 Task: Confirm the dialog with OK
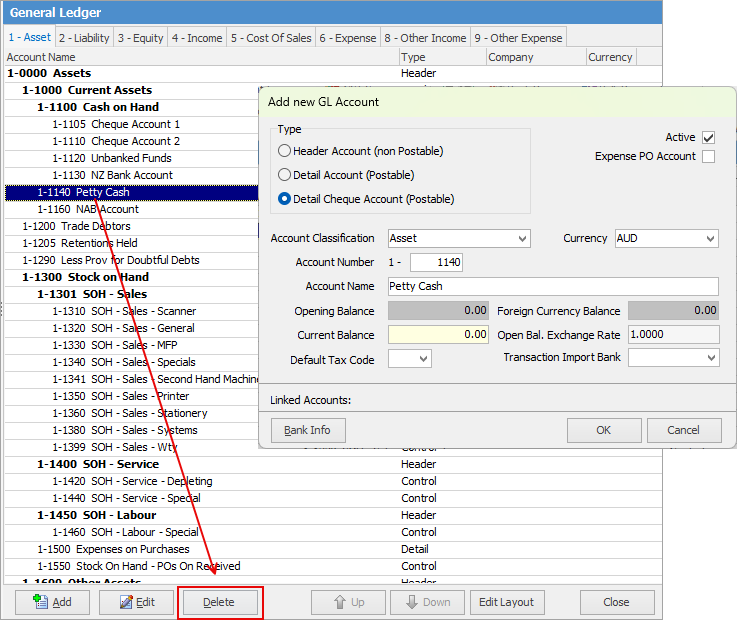[604, 430]
